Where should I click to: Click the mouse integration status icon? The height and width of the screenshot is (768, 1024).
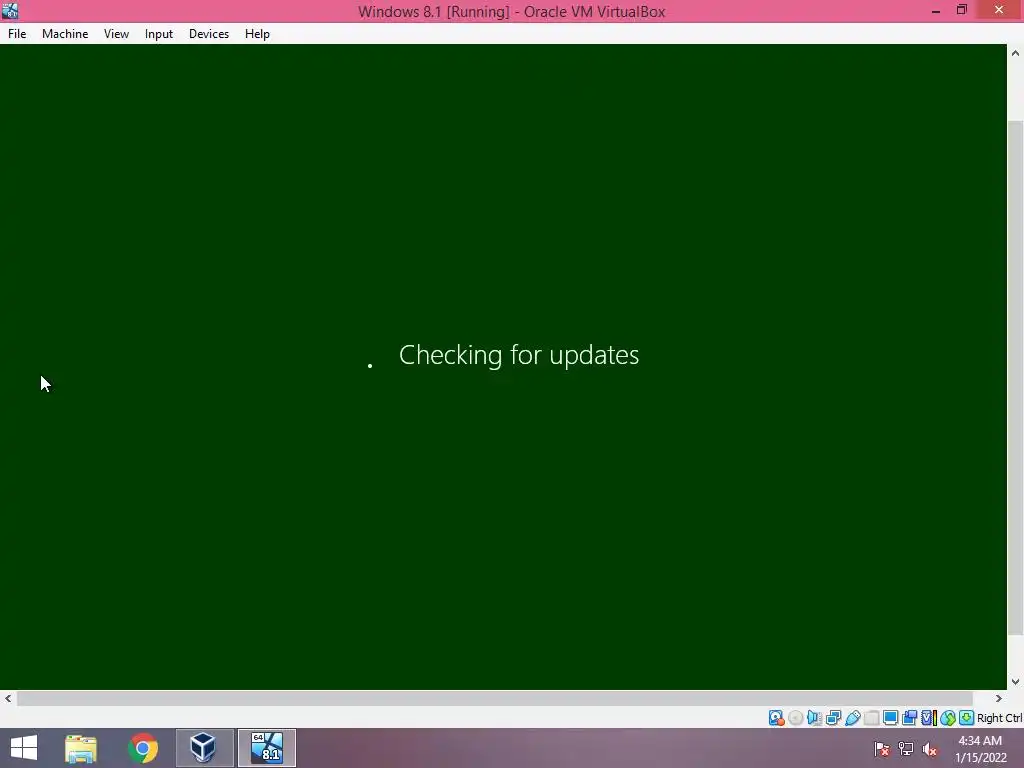(x=948, y=718)
